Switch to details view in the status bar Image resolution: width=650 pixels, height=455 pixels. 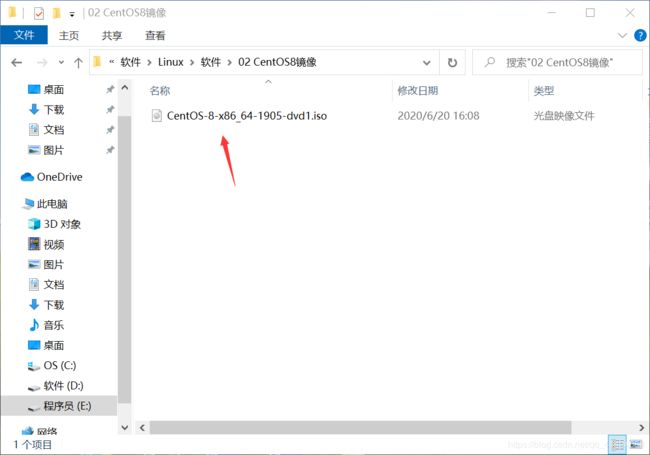pyautogui.click(x=617, y=445)
